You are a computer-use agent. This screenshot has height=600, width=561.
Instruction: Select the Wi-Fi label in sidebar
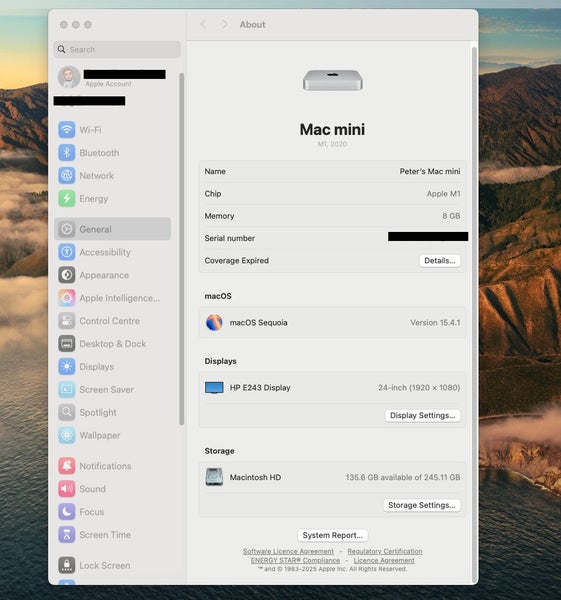pos(90,130)
